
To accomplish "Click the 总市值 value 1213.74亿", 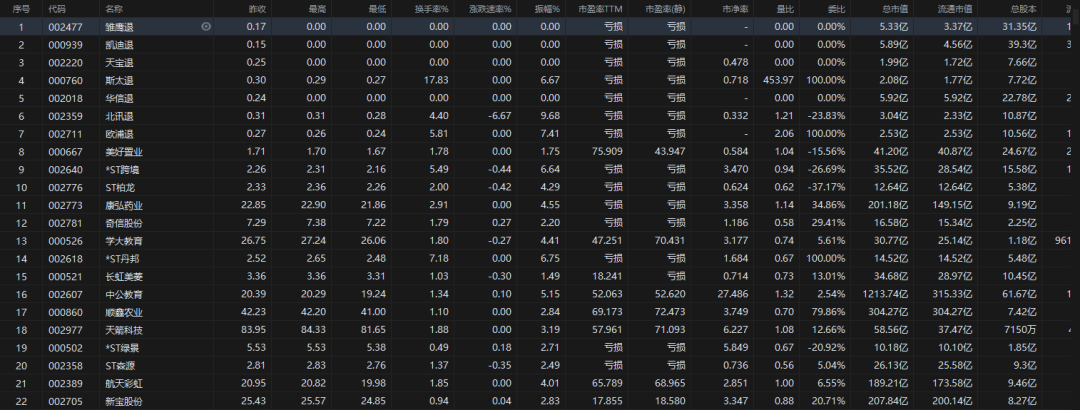I will (x=885, y=294).
